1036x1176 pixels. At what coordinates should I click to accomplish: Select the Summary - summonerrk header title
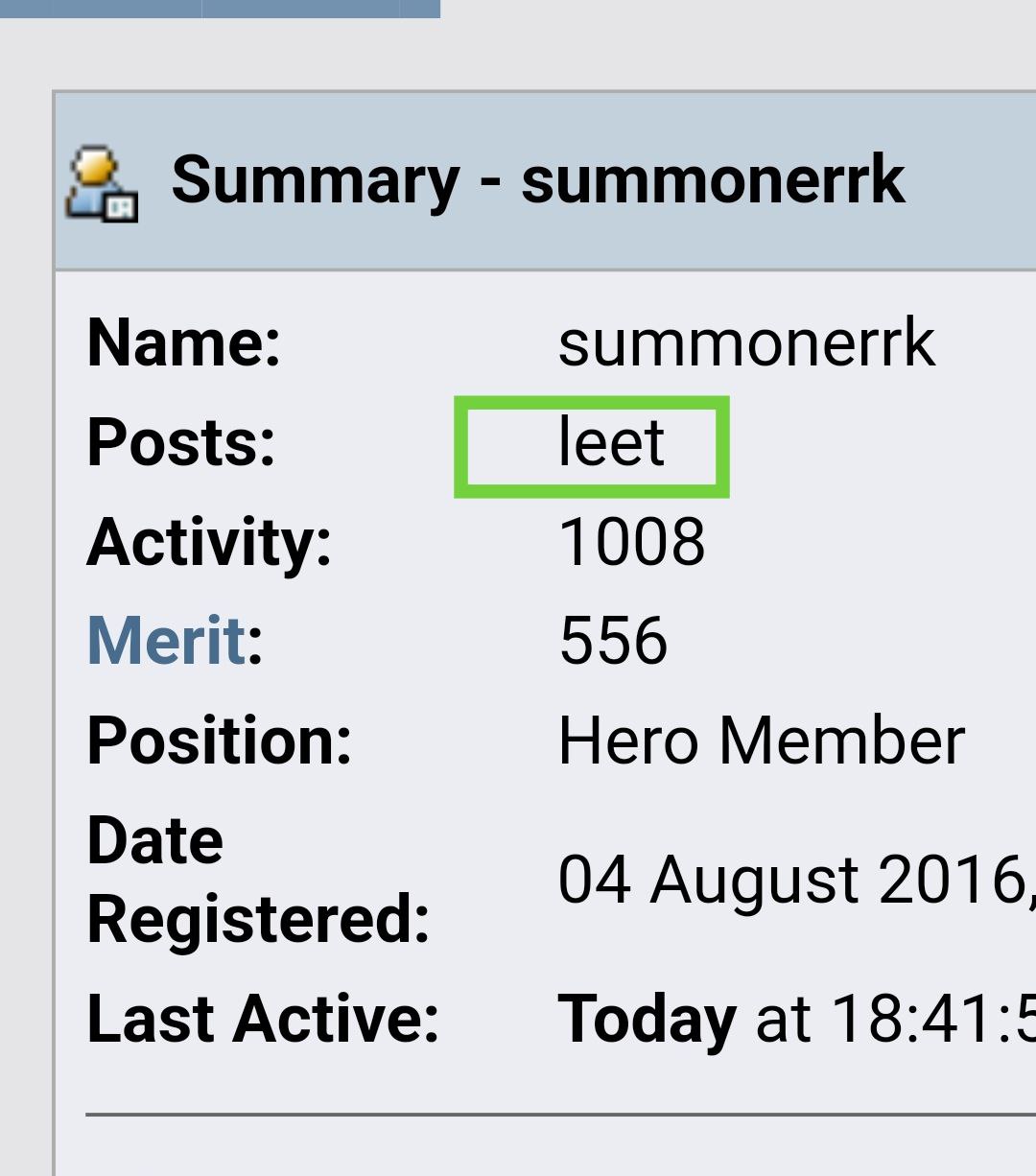[x=537, y=179]
